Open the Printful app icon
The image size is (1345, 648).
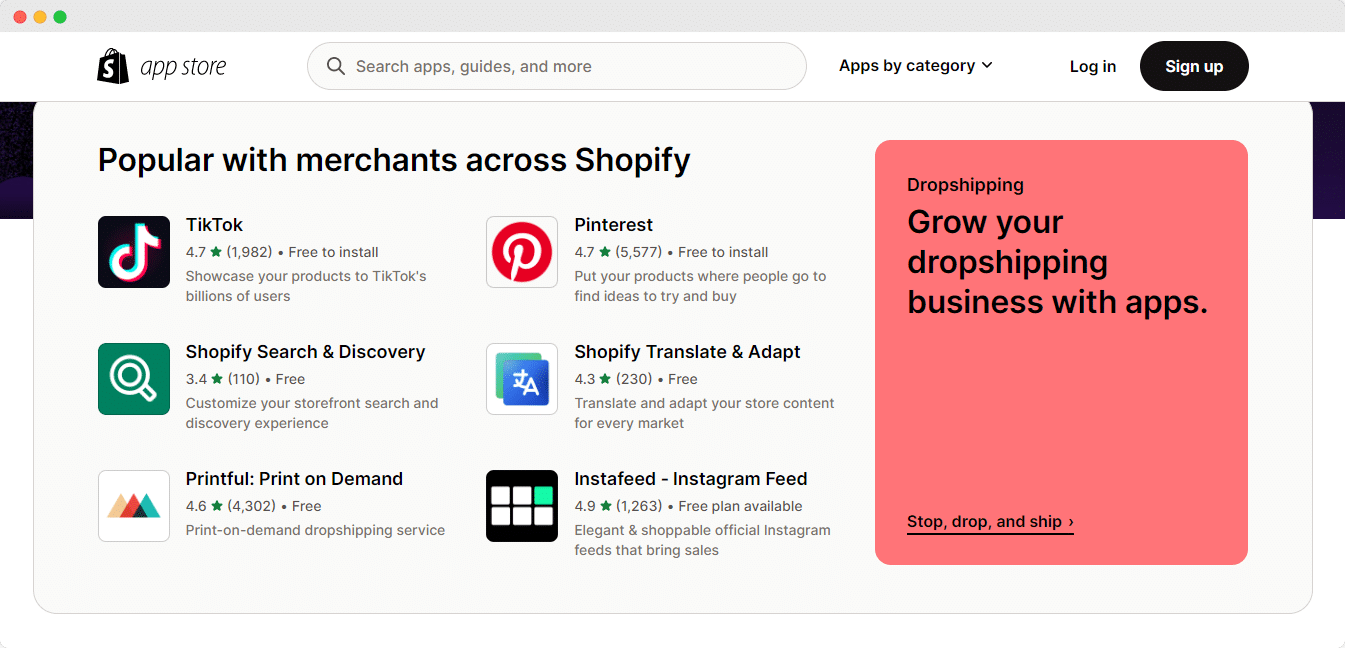[134, 506]
